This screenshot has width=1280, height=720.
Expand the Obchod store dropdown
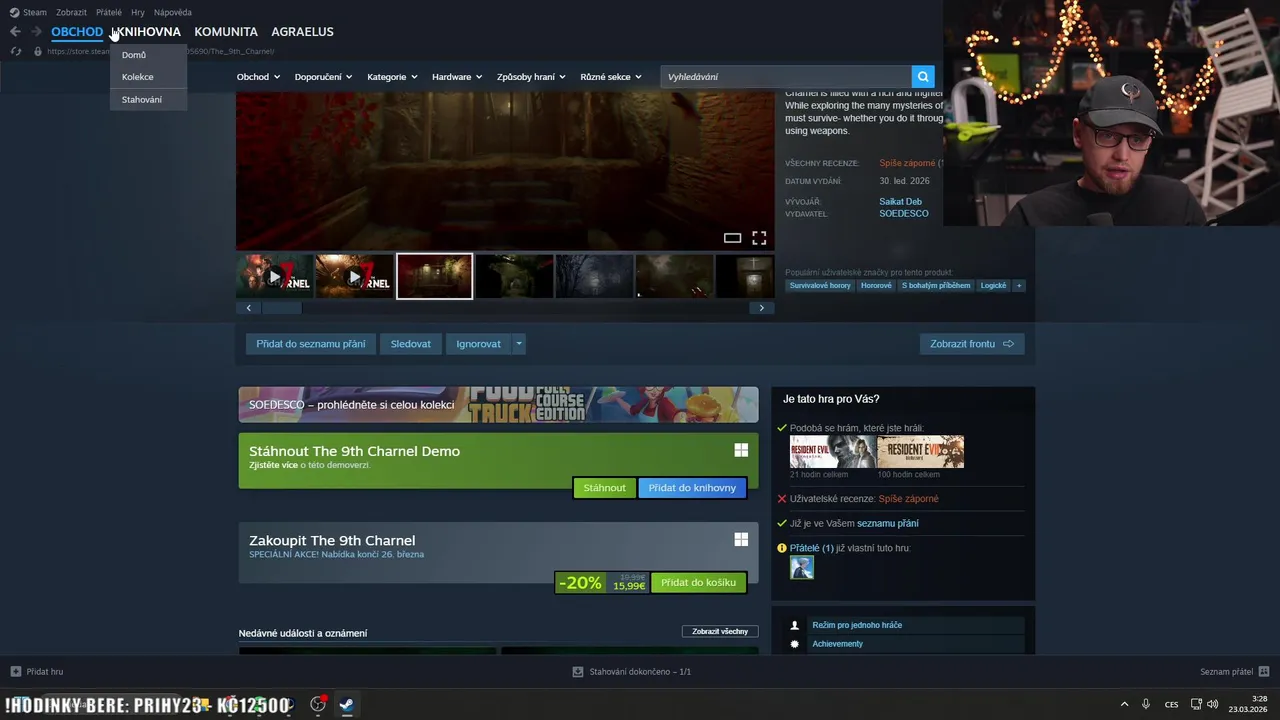click(258, 77)
